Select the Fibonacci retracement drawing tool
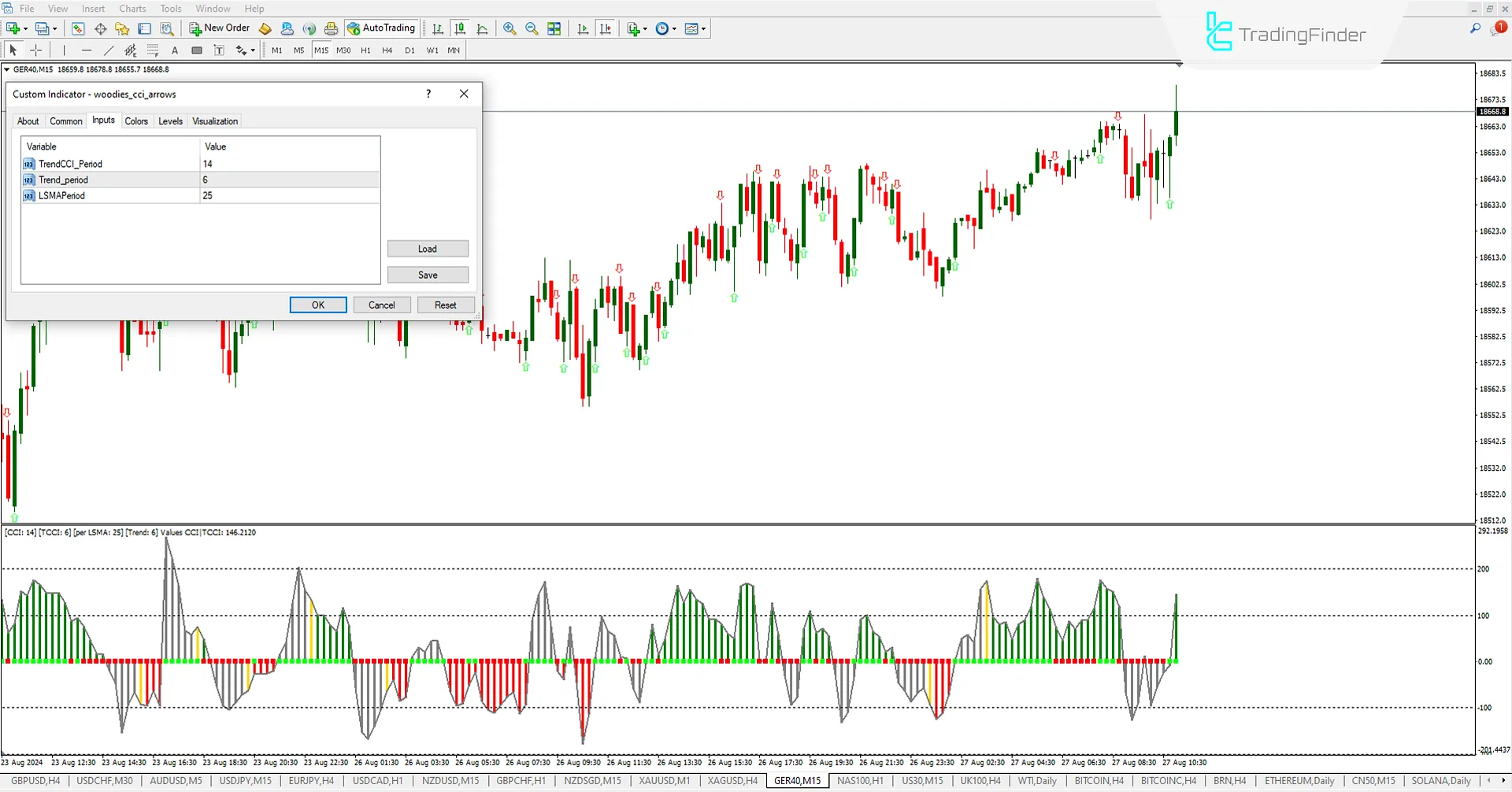 (153, 50)
